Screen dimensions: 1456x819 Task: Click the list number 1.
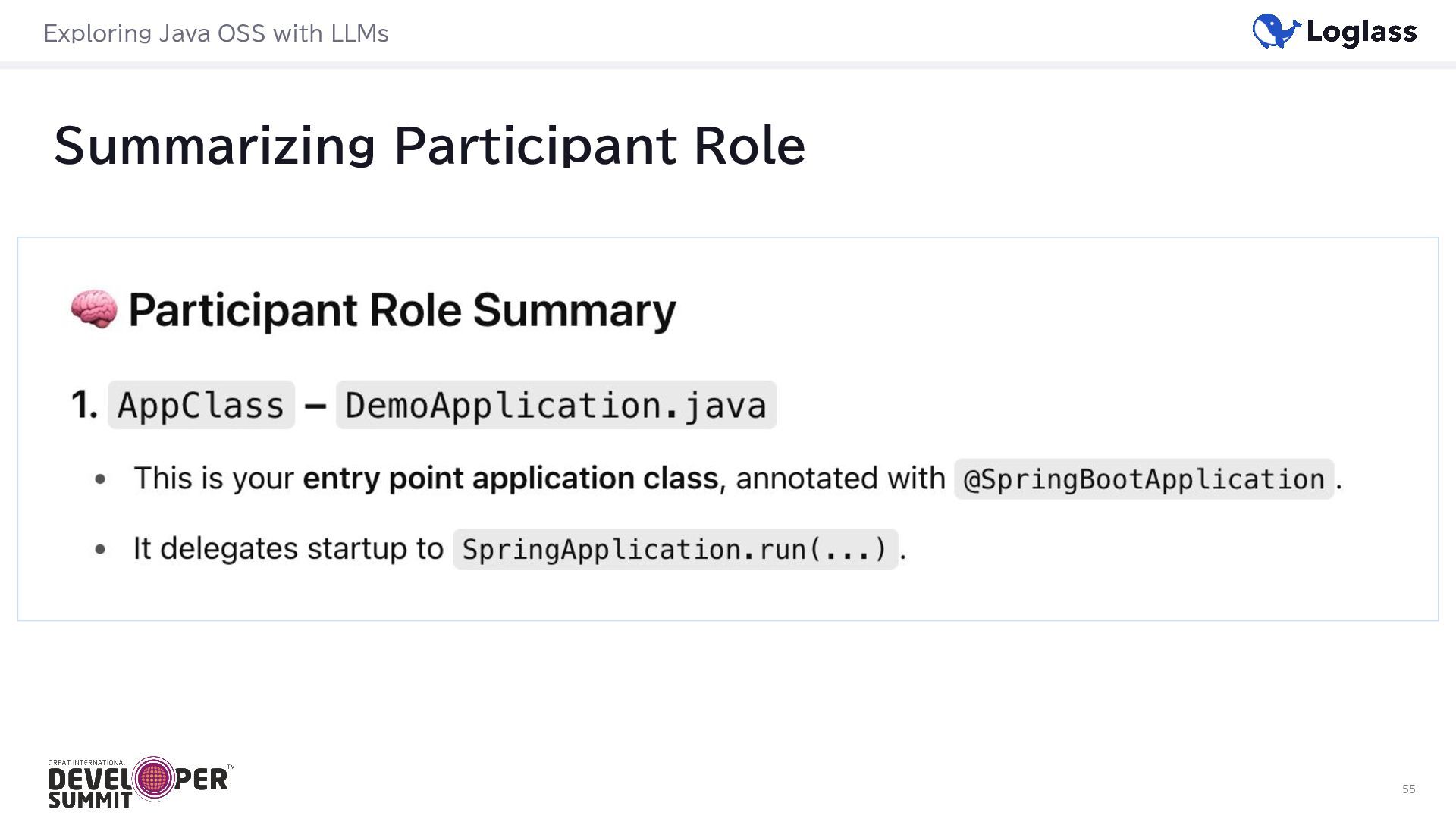[x=83, y=405]
